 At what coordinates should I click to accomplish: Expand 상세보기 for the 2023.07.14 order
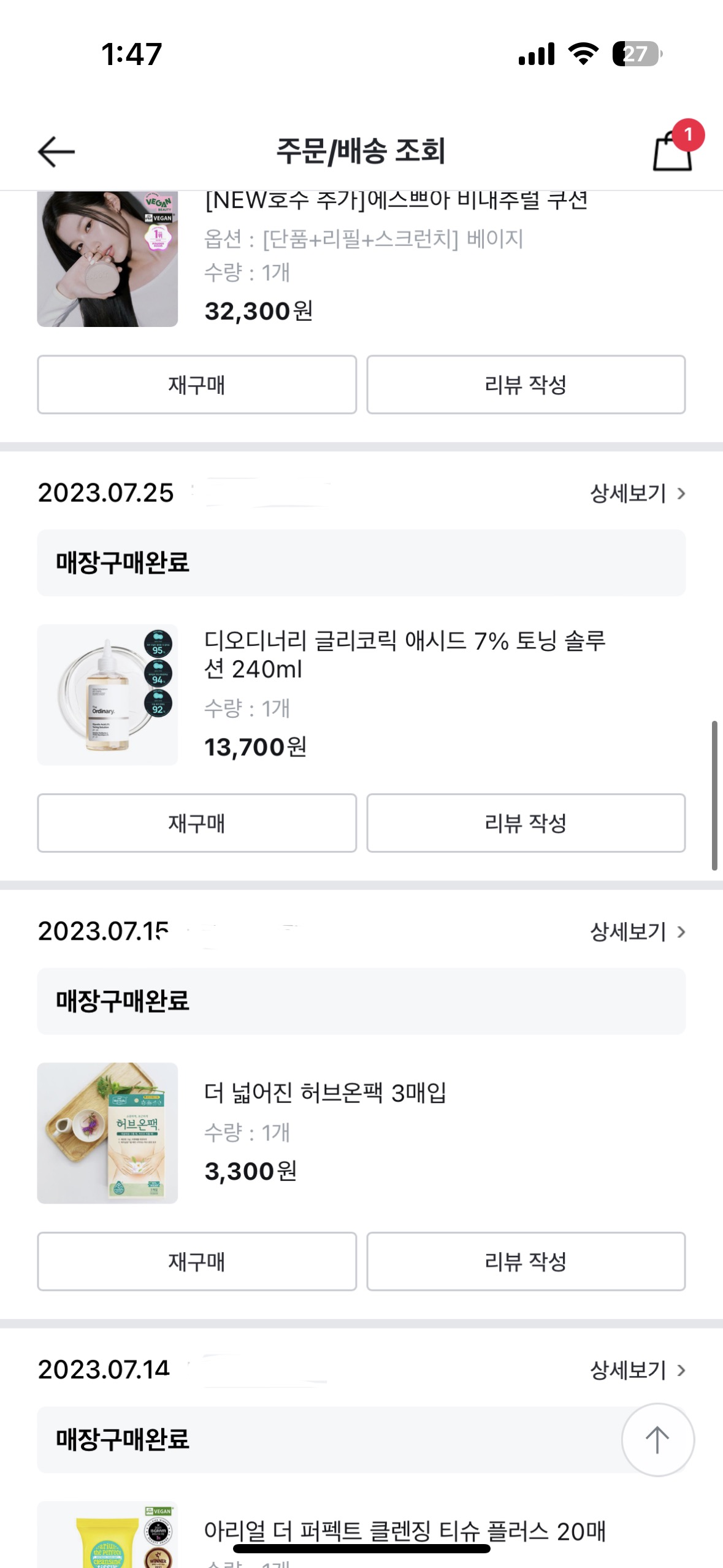click(637, 1370)
